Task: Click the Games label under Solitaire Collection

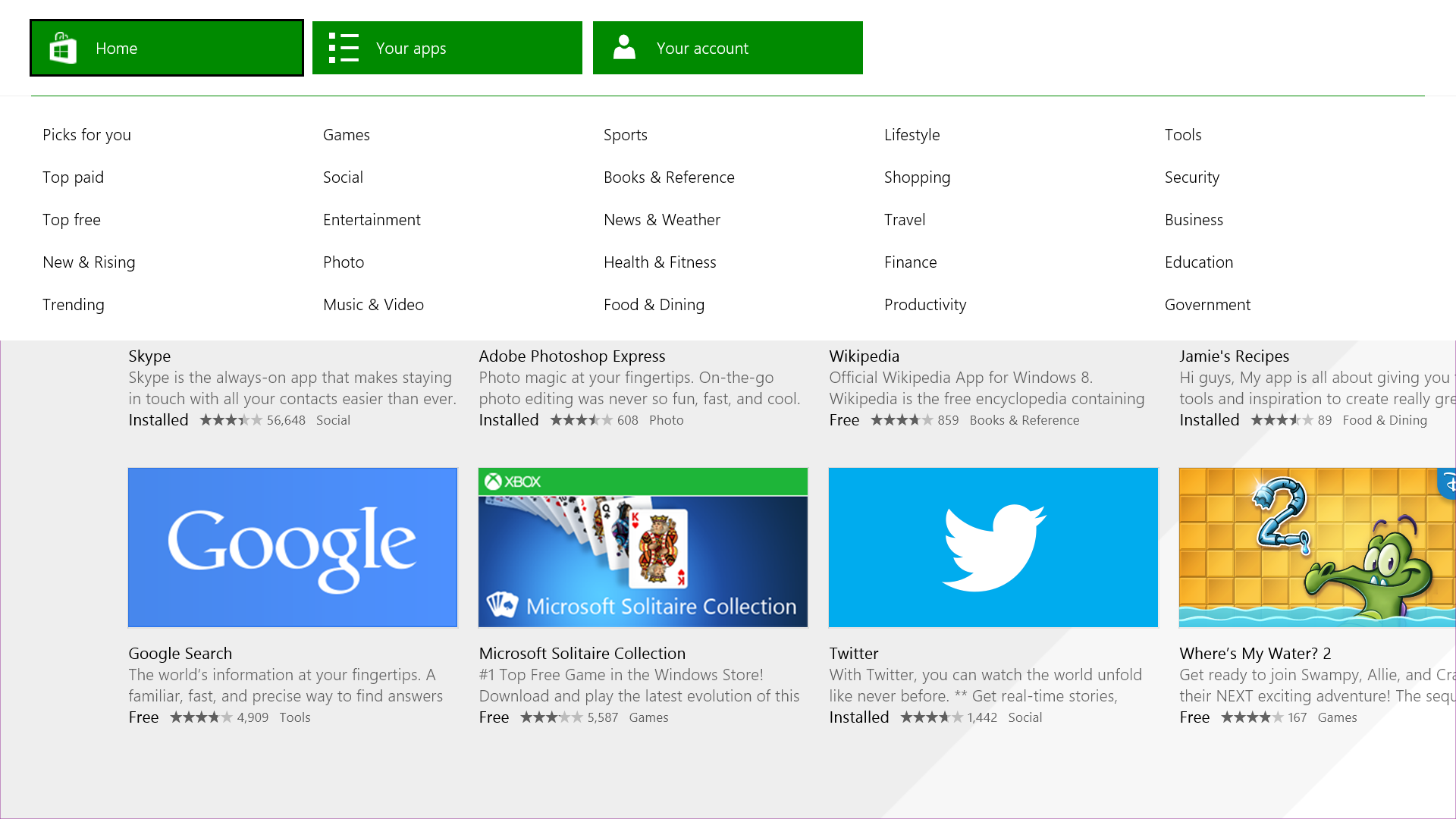Action: (x=648, y=717)
